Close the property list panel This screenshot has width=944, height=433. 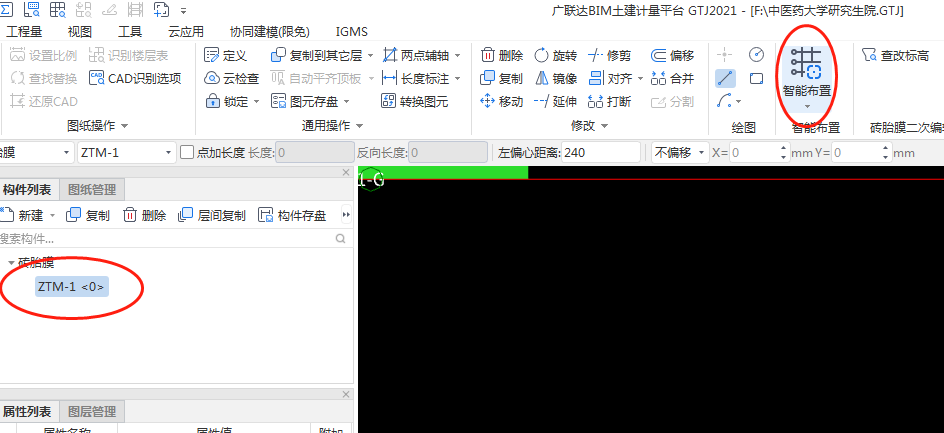click(x=346, y=394)
